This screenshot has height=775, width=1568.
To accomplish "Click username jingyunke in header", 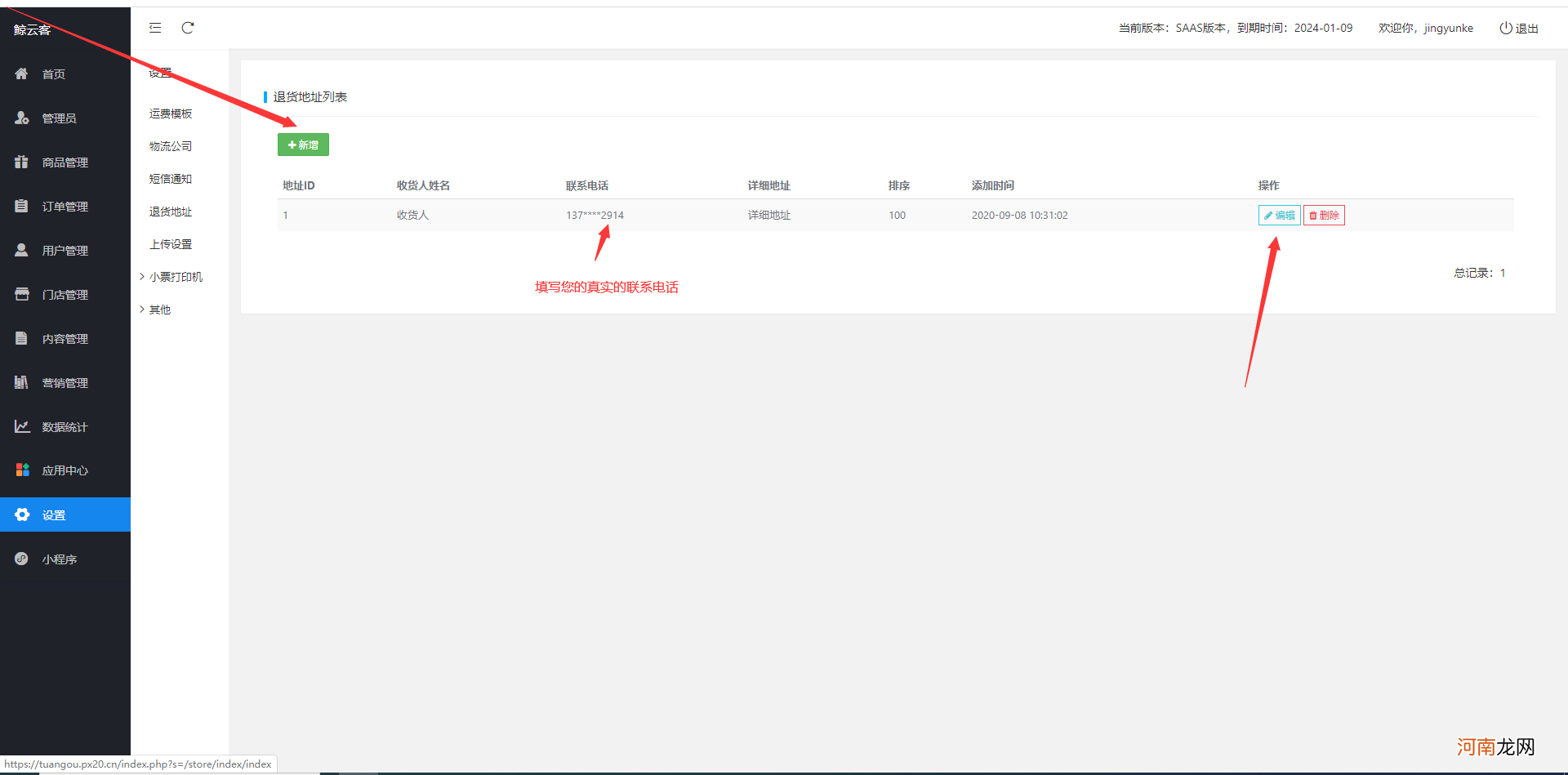I will tap(1449, 28).
